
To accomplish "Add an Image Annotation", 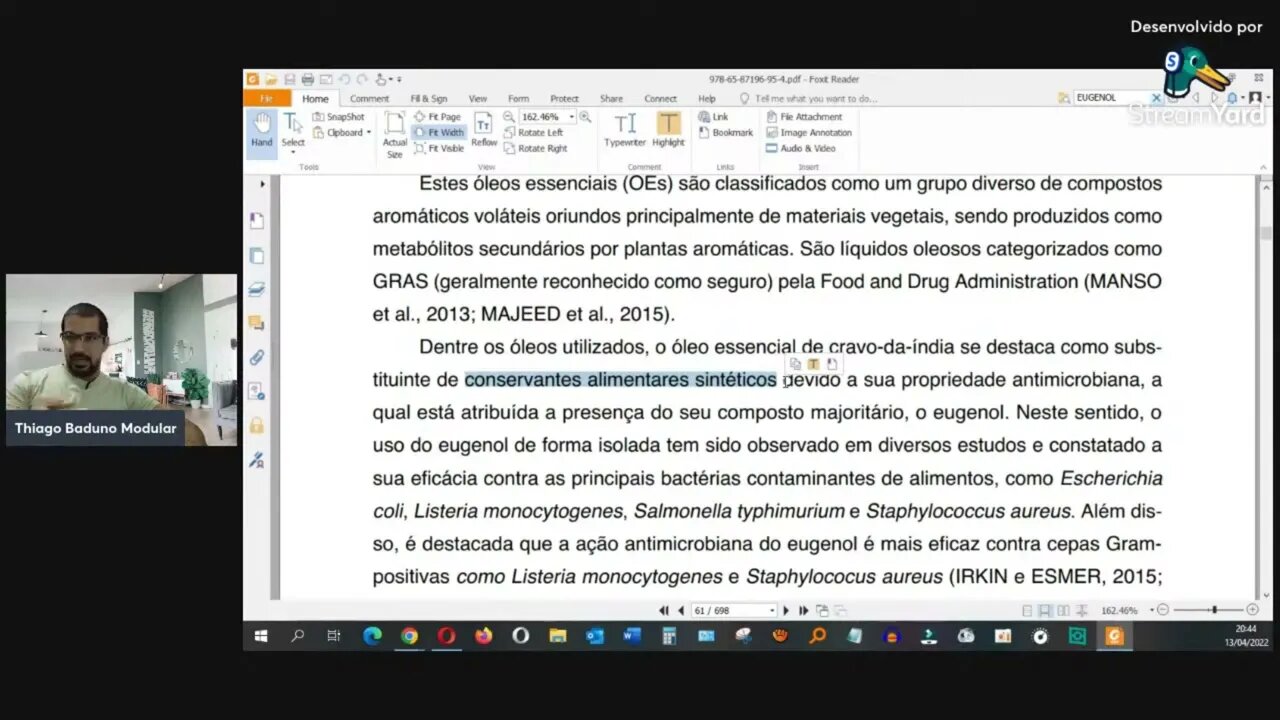I will [809, 132].
